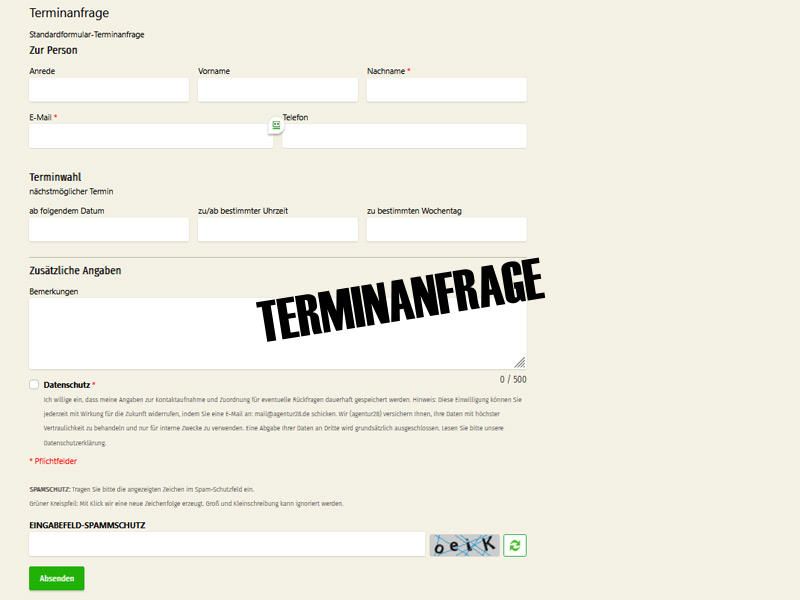Click the large TERMINANFRAGE banner text
Image resolution: width=800 pixels, height=600 pixels.
coord(400,298)
